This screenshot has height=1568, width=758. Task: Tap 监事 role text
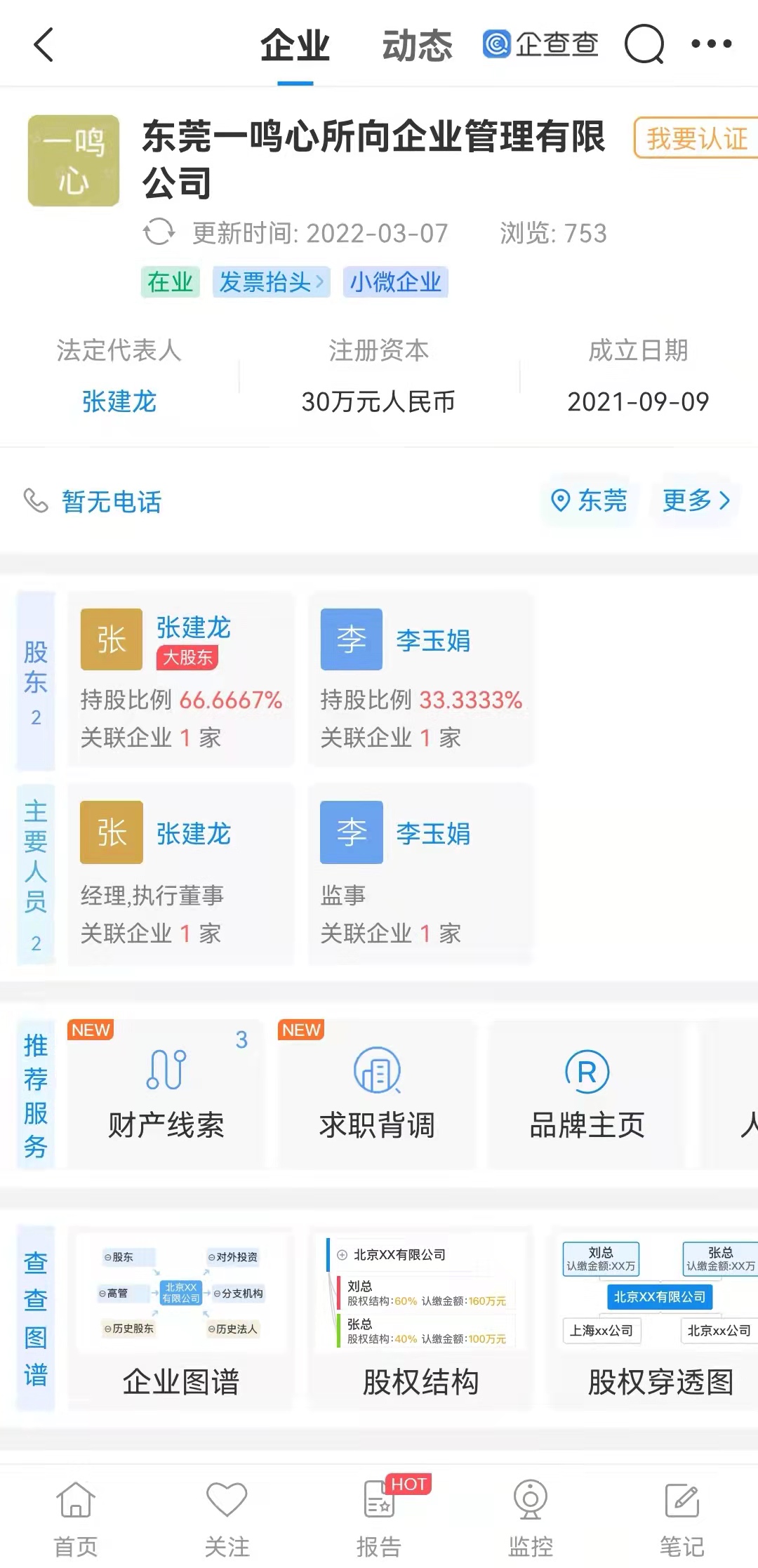pos(343,895)
